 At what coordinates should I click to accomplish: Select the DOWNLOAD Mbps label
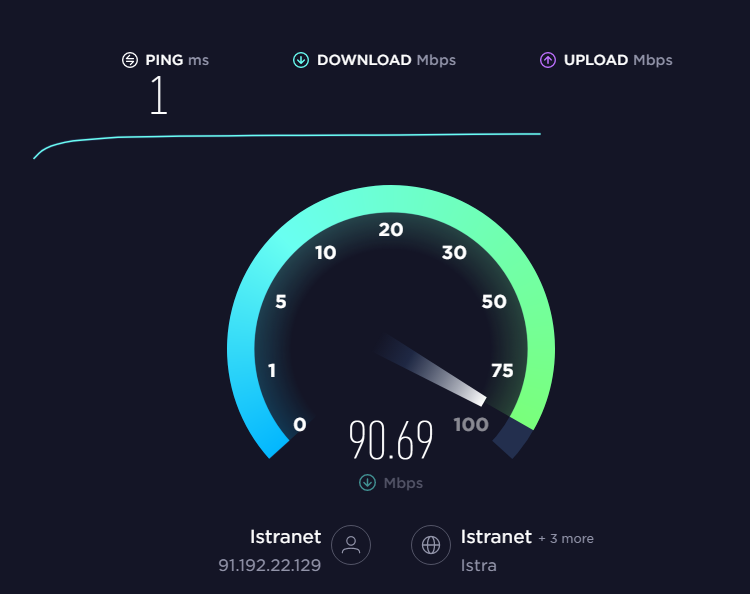tap(386, 60)
